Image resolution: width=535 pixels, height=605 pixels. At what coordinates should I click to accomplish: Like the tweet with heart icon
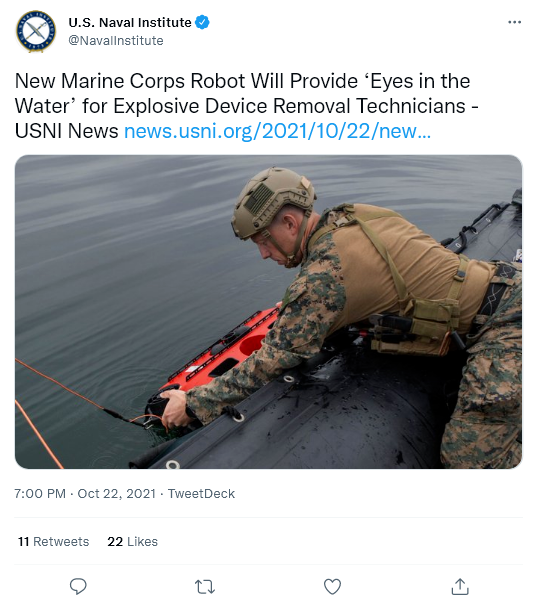[x=332, y=586]
